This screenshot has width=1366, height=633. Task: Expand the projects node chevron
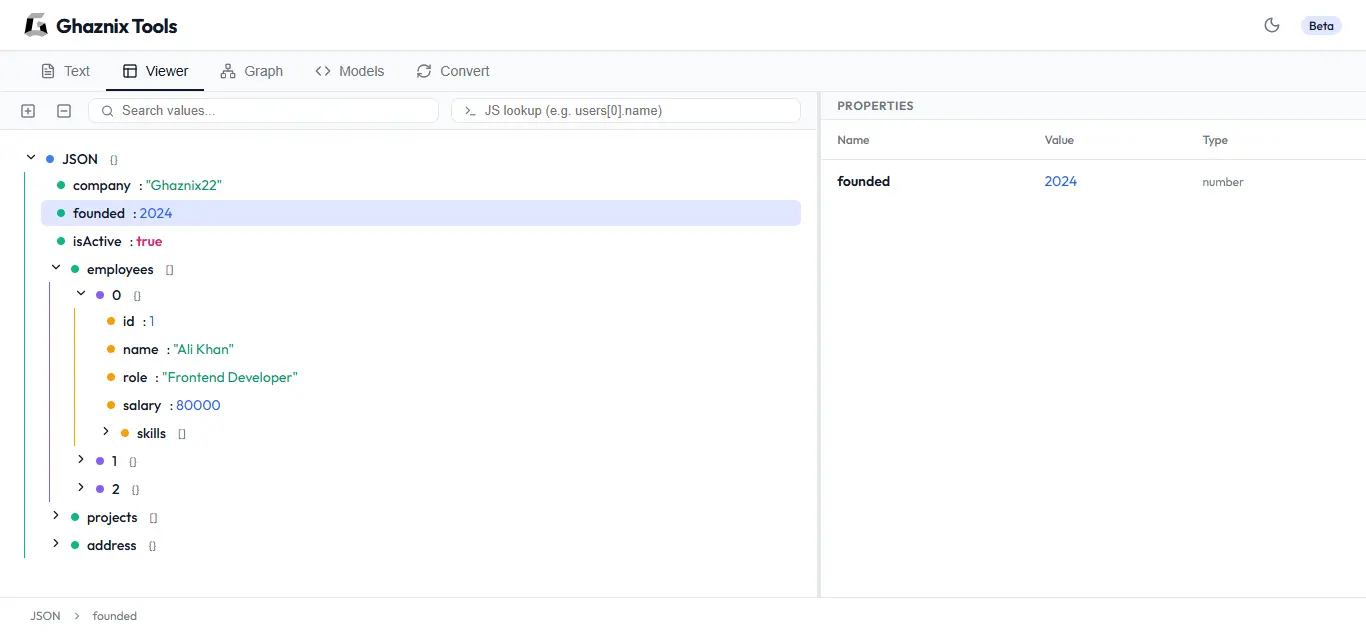[x=56, y=517]
